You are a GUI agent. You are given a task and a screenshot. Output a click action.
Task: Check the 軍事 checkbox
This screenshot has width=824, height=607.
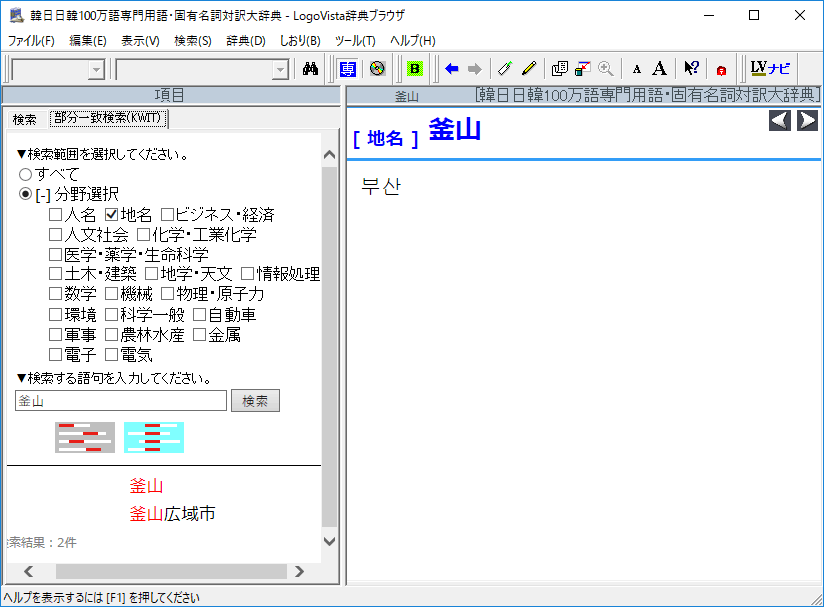tap(55, 335)
